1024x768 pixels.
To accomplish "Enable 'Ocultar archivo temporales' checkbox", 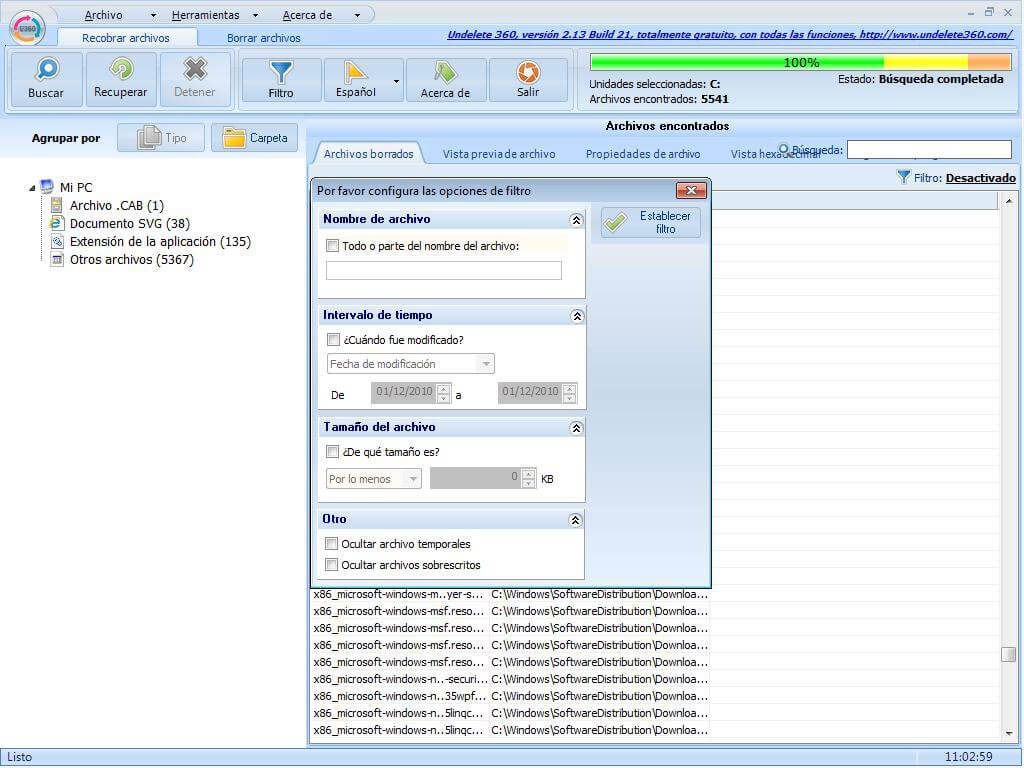I will click(x=332, y=543).
